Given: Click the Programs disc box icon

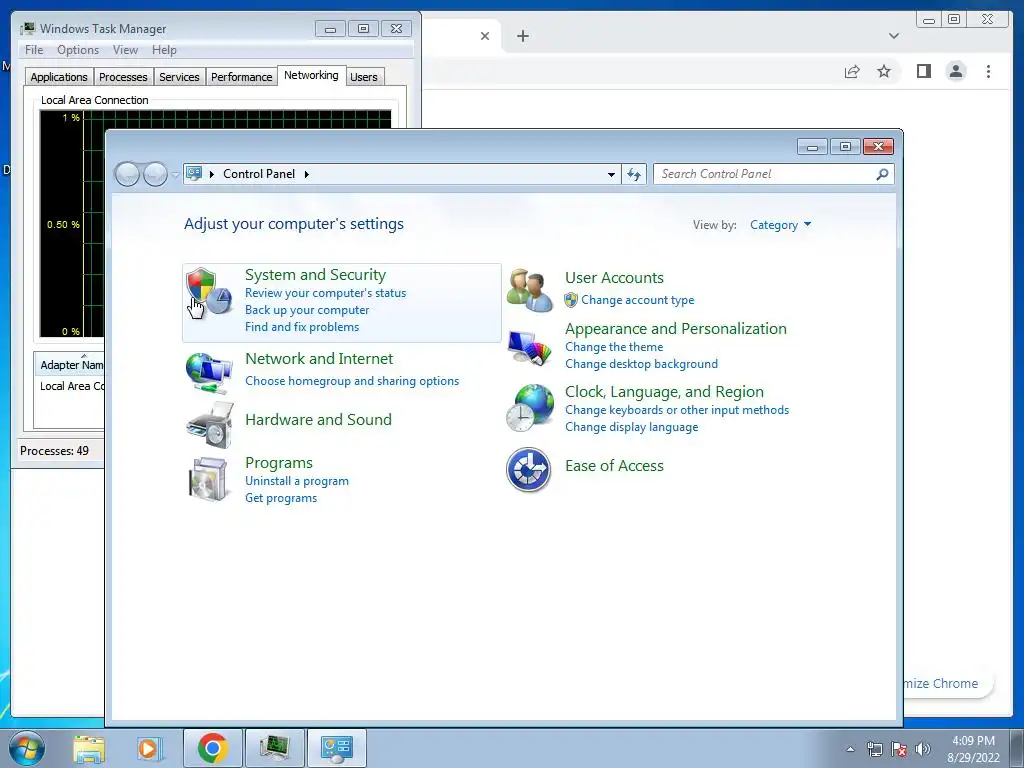Looking at the screenshot, I should coord(209,479).
